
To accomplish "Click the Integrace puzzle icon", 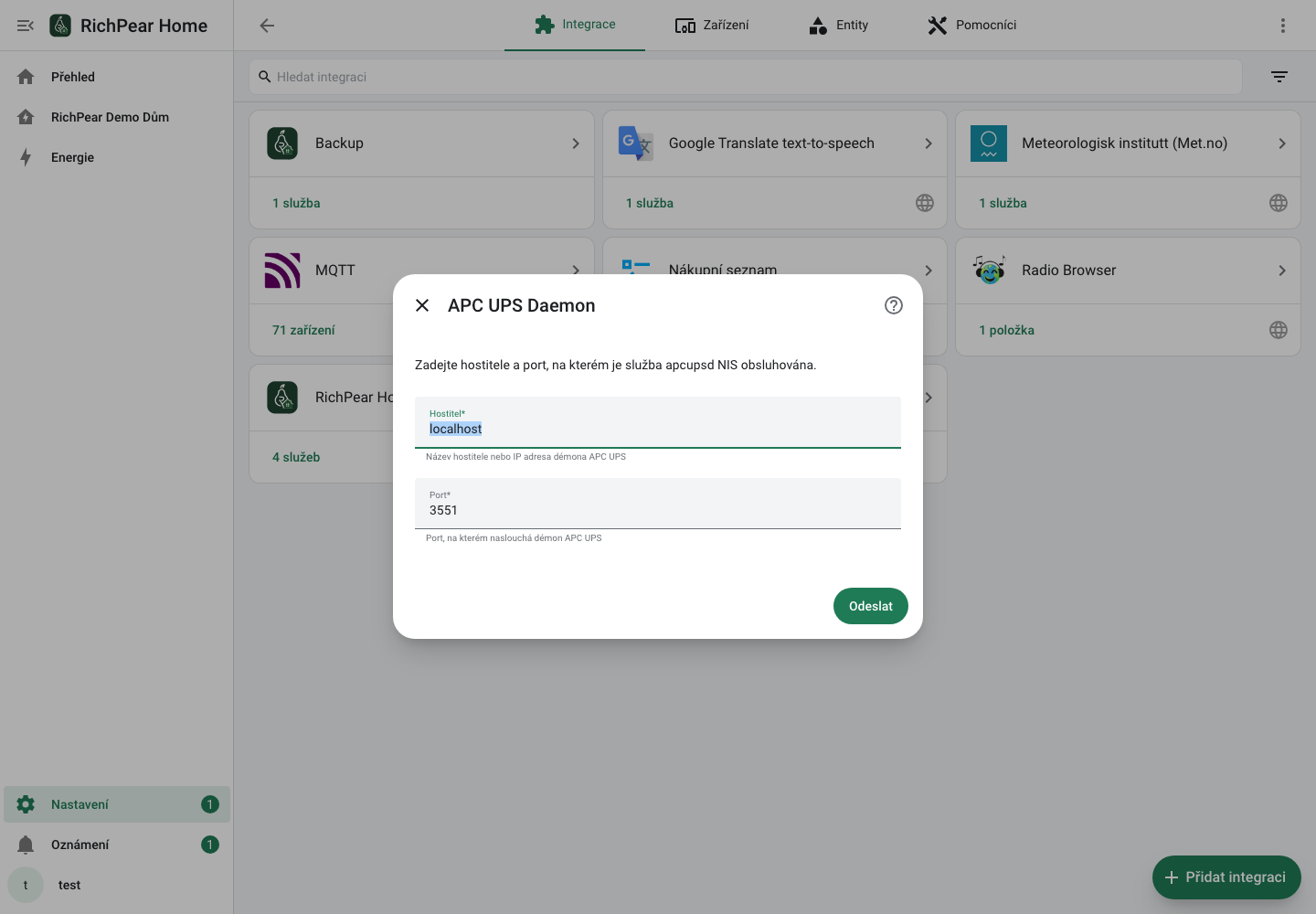I will (545, 25).
